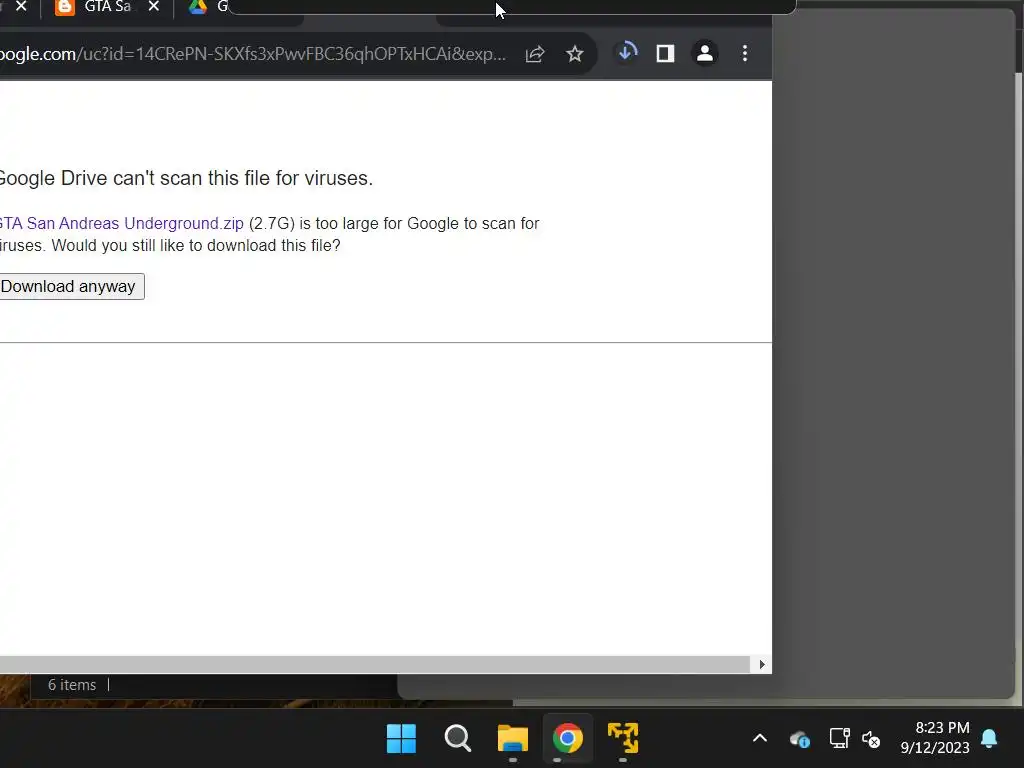Click the Chrome icon in the taskbar
1024x768 pixels.
coord(568,739)
